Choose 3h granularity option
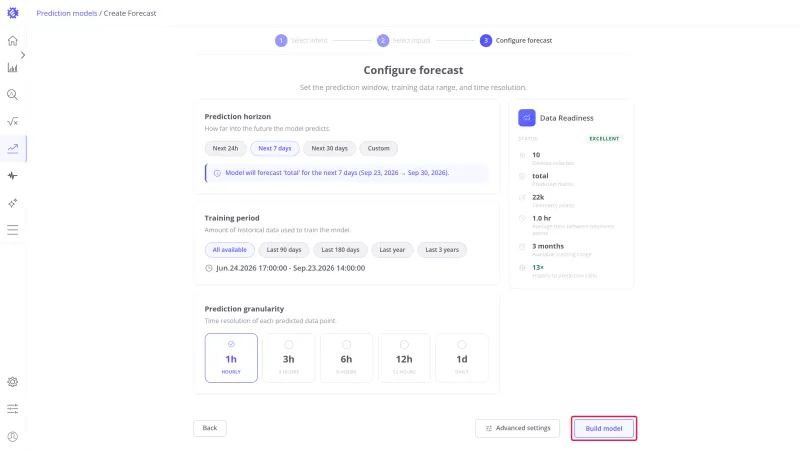 (289, 358)
